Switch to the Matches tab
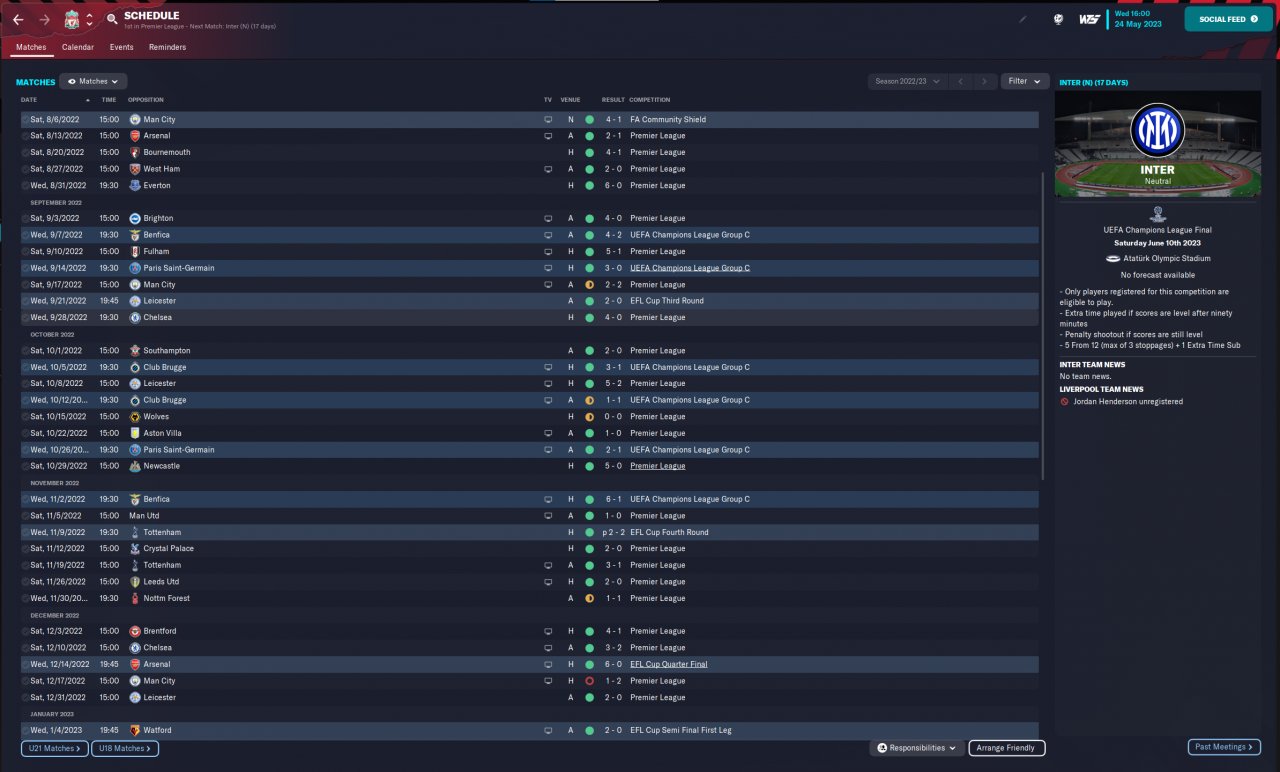Image resolution: width=1280 pixels, height=772 pixels. [31, 47]
